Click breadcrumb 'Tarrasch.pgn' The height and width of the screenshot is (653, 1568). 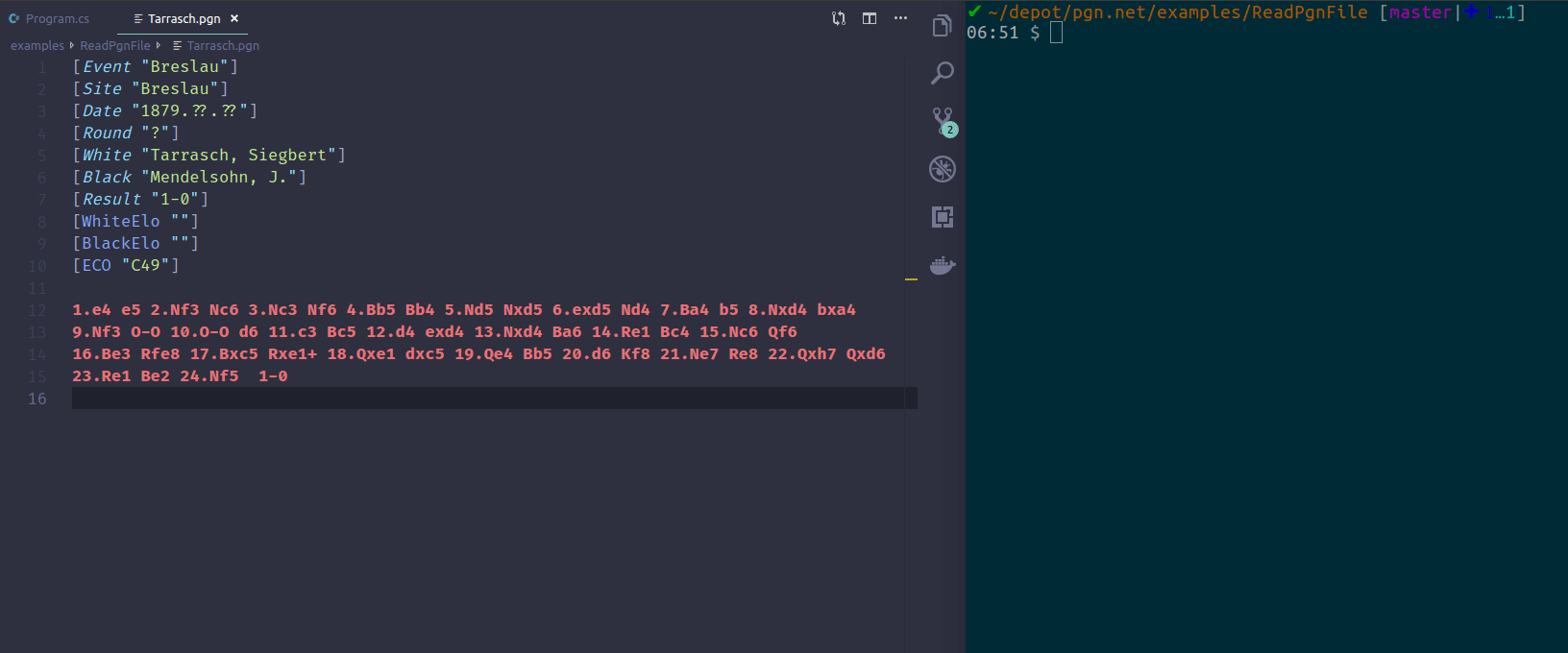click(223, 45)
